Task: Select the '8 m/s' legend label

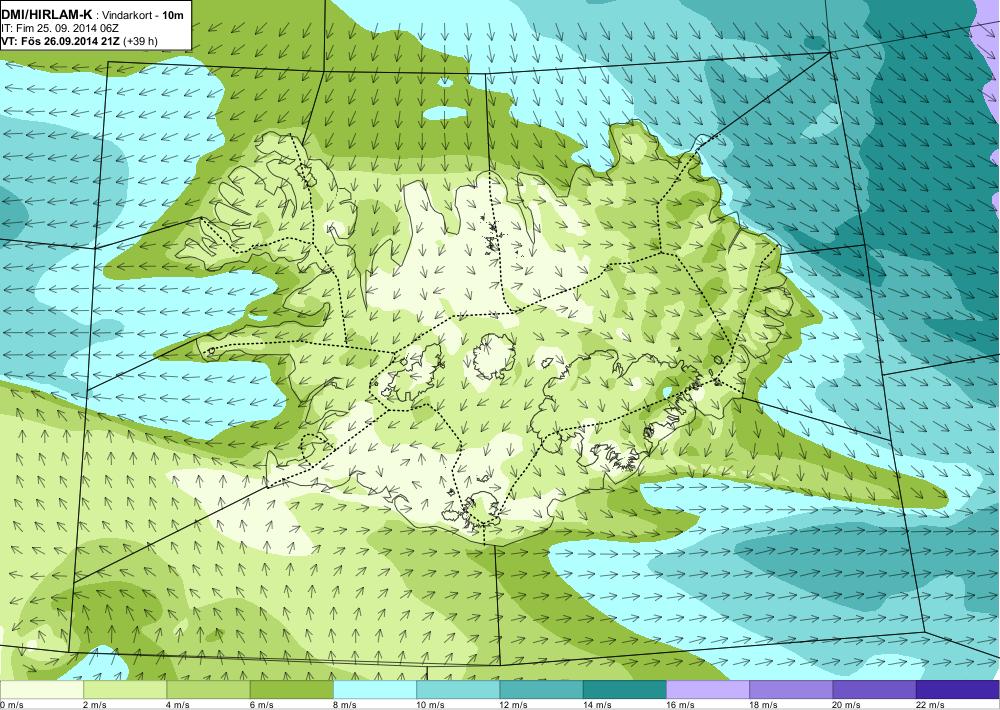Action: 344,705
